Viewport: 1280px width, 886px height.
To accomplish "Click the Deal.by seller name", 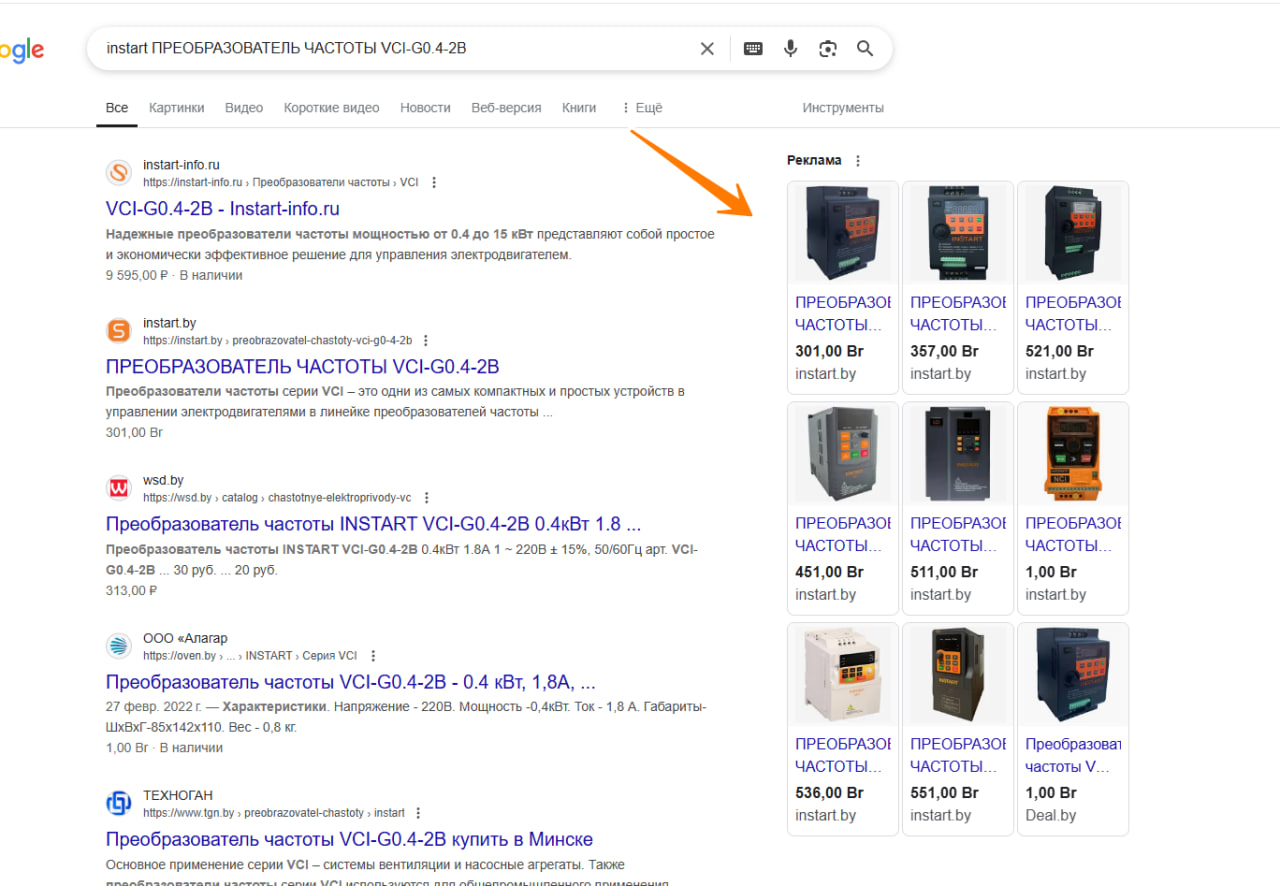I will [1051, 815].
